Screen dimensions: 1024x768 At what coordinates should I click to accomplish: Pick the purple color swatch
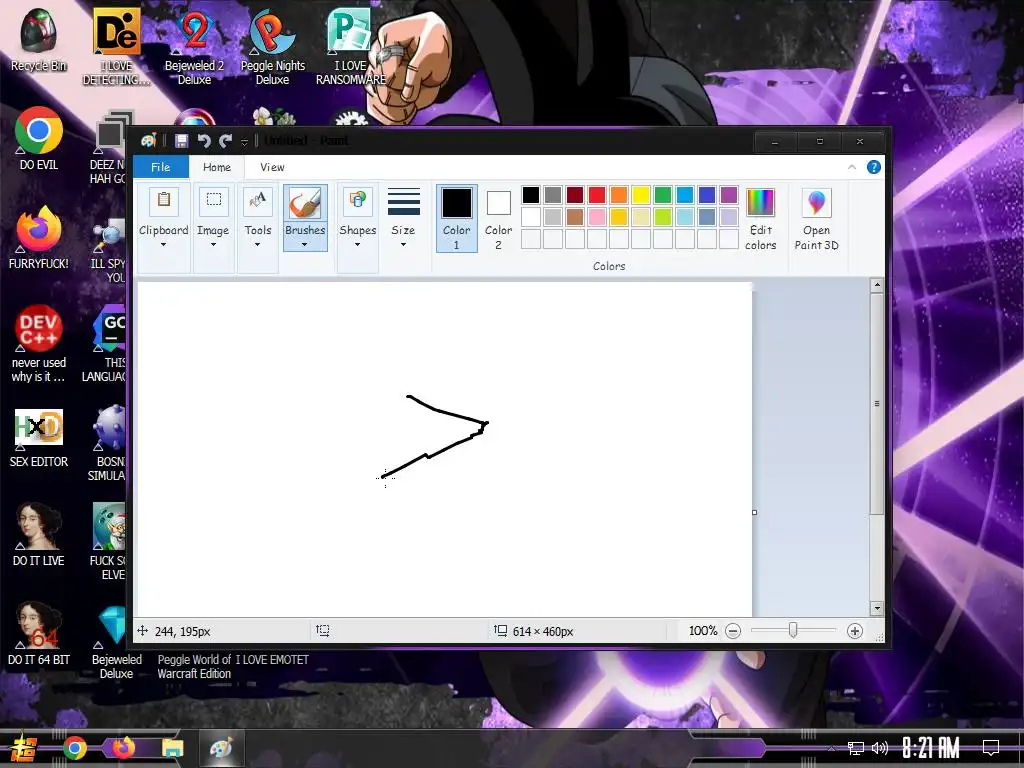point(729,195)
